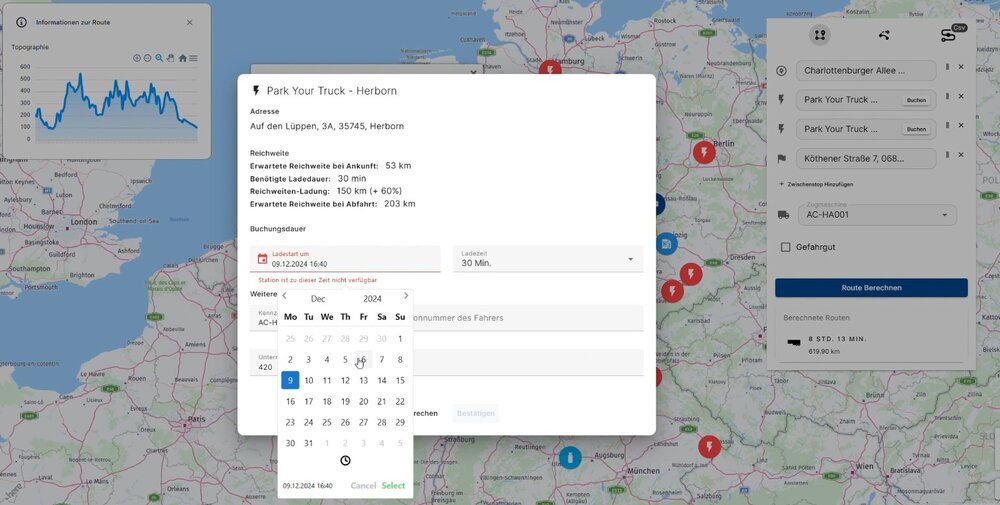Click the Charlottenburger Allee address field
Screen dimensions: 1000x505
[866, 71]
